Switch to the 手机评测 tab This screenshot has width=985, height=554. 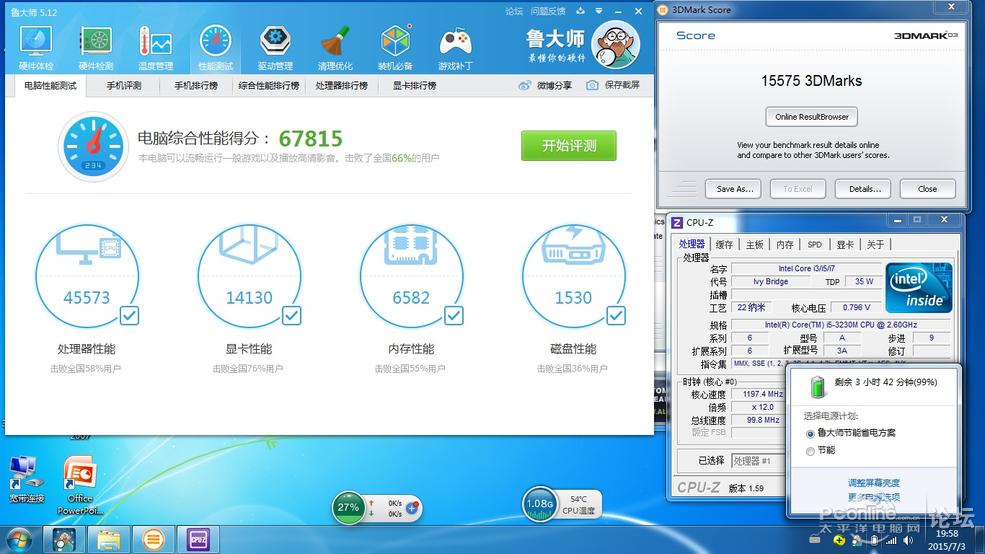point(124,85)
